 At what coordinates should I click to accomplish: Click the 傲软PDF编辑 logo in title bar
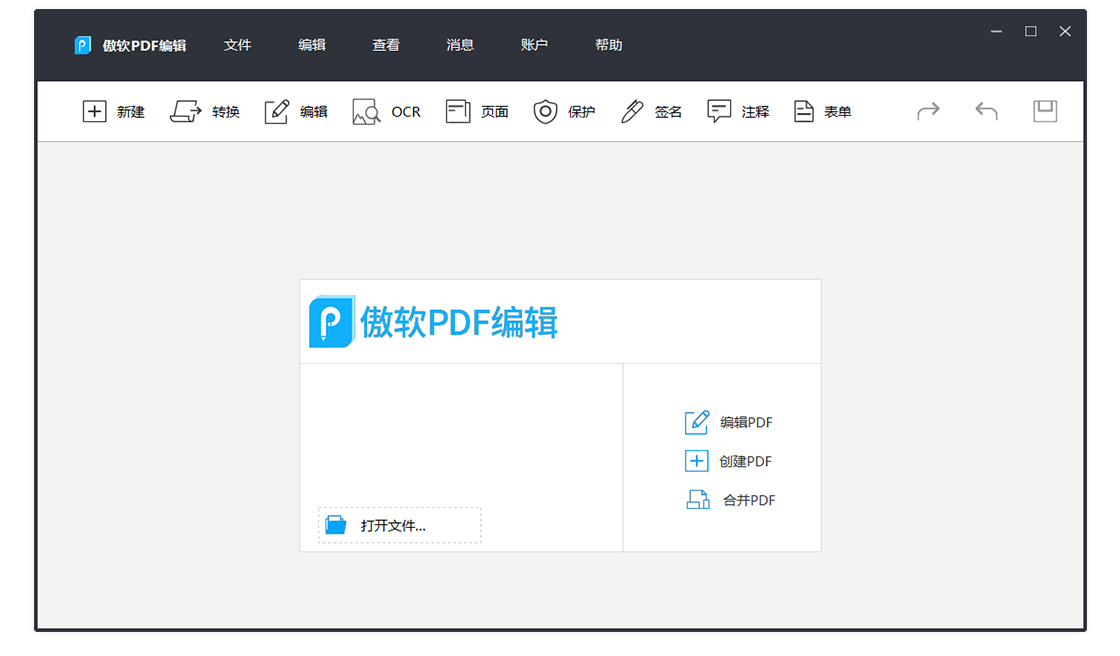83,45
